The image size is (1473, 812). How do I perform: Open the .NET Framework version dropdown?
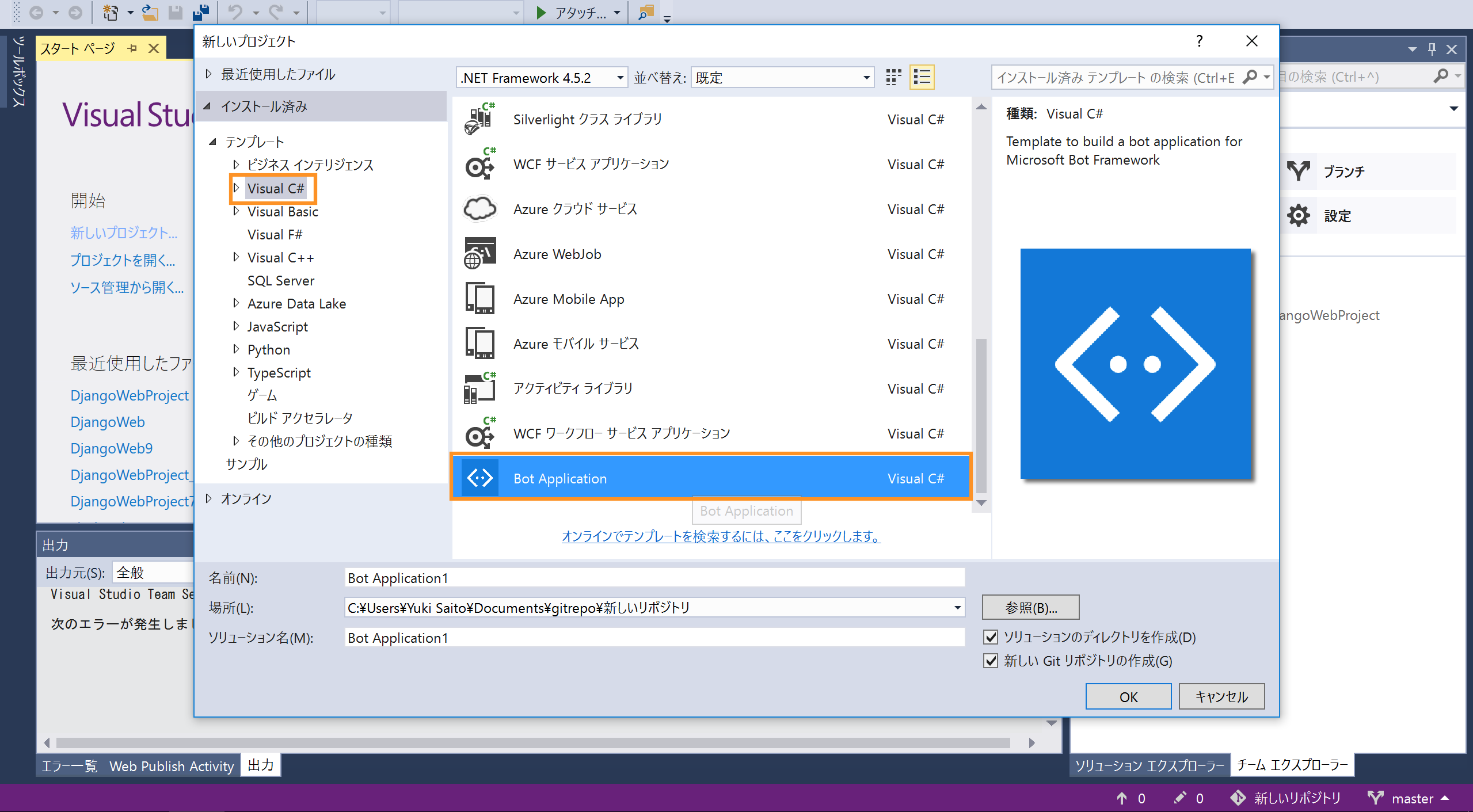620,78
